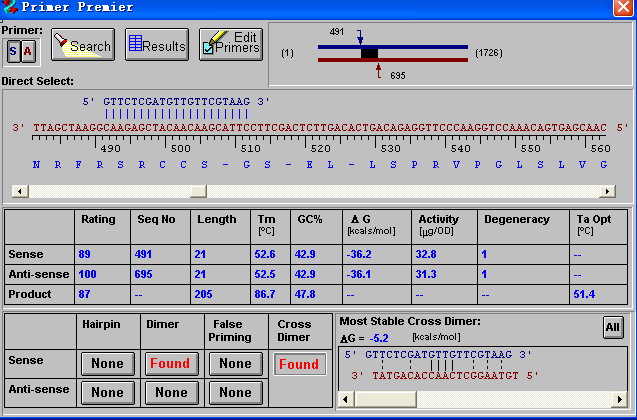Screen dimensions: 637x420
Task: Click Anti-sense False Priming None button
Action: [235, 393]
